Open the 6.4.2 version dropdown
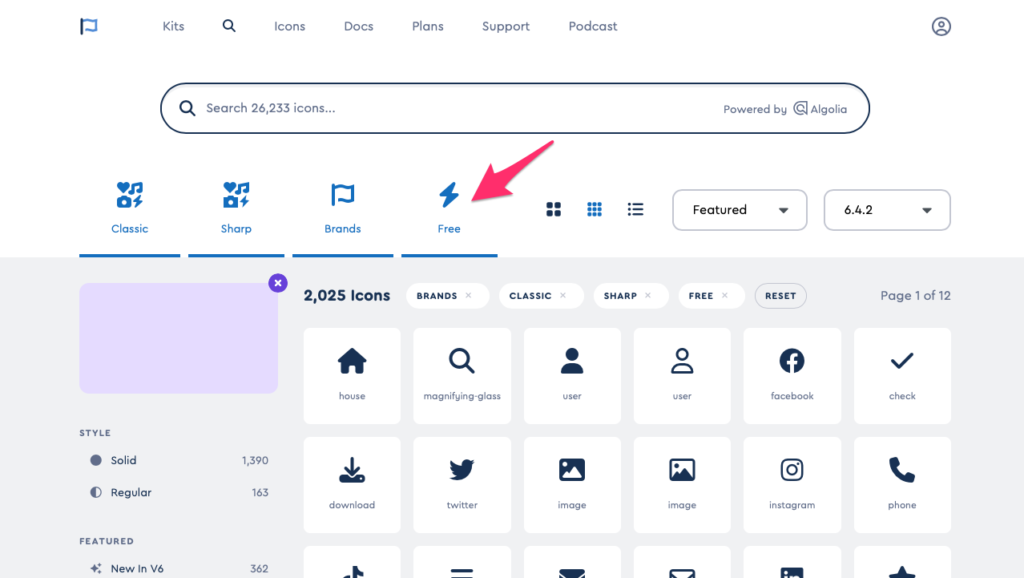 point(887,210)
